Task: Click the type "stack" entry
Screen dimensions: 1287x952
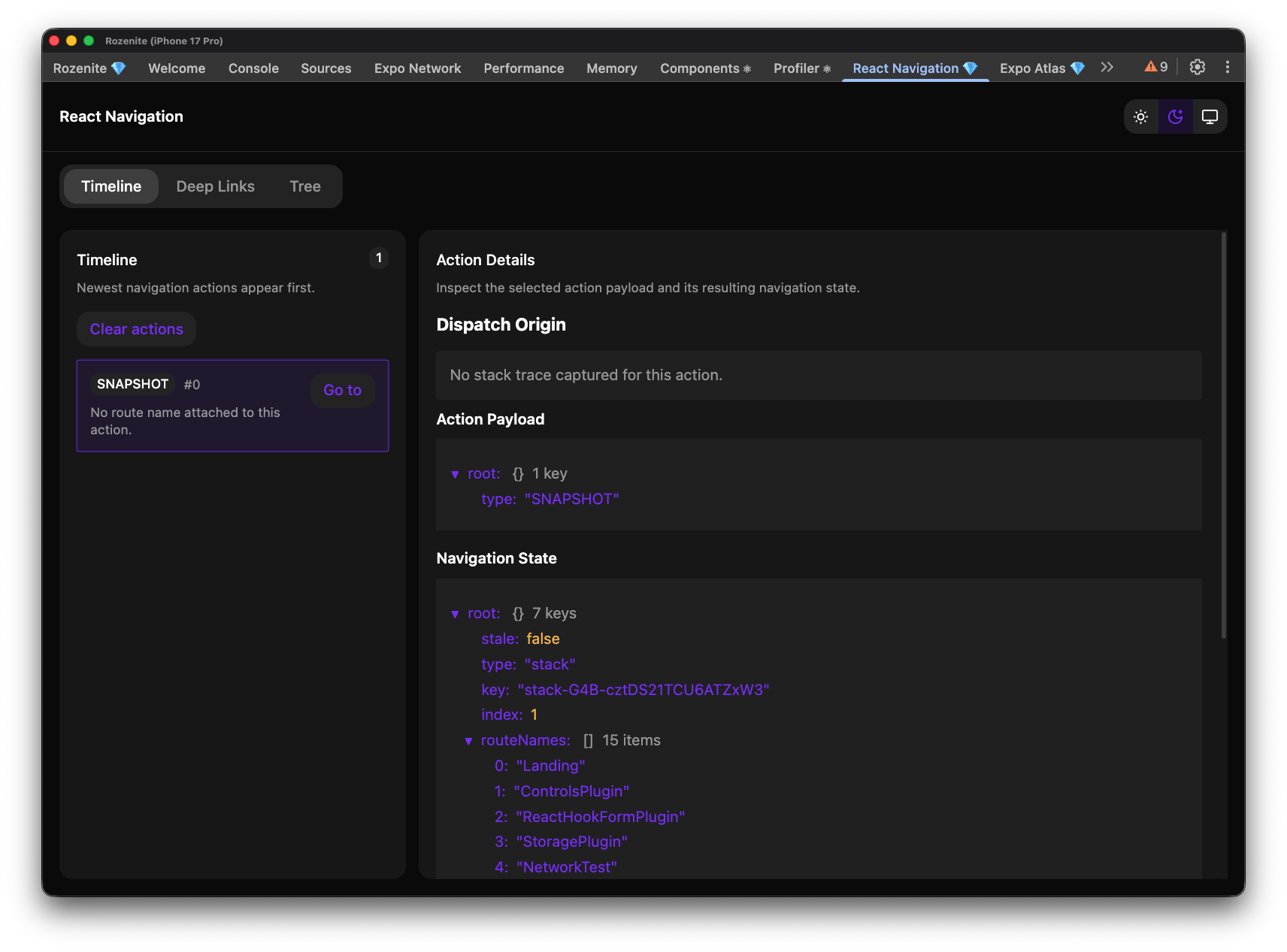Action: (528, 664)
